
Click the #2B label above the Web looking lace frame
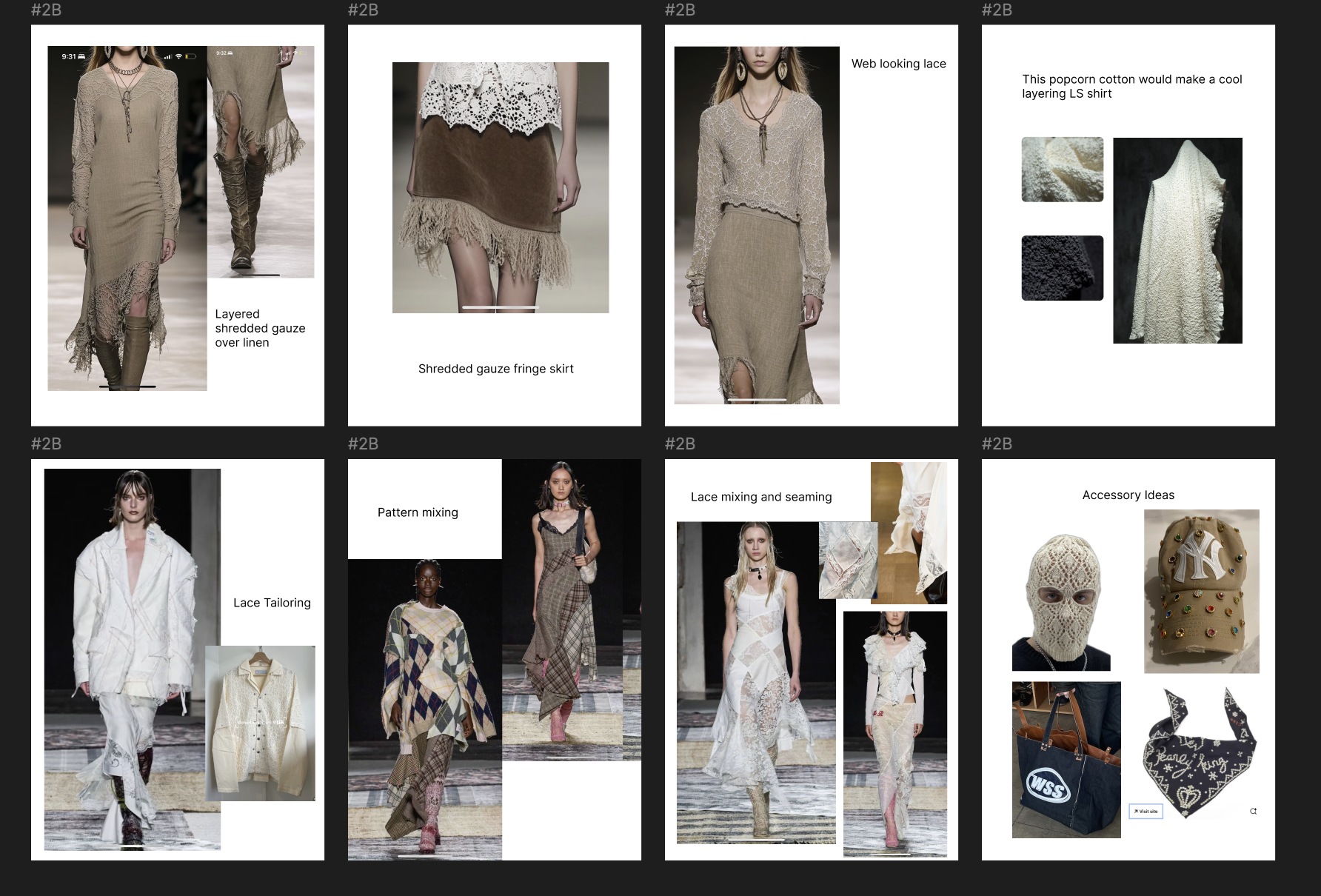680,10
